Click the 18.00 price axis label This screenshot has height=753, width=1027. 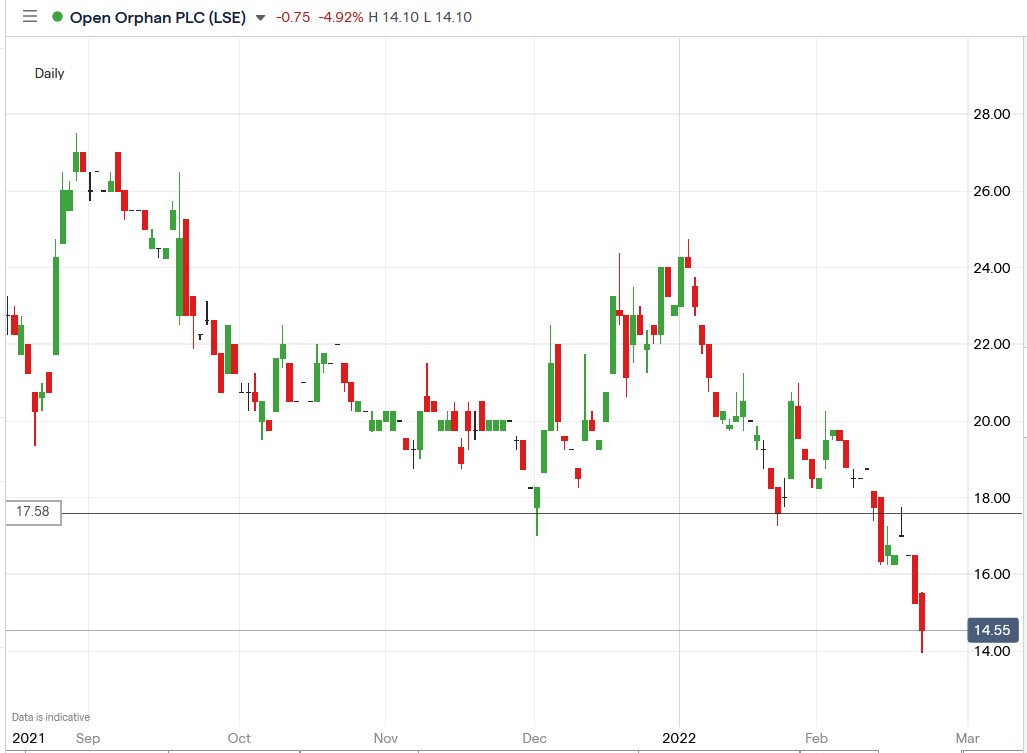click(x=991, y=498)
